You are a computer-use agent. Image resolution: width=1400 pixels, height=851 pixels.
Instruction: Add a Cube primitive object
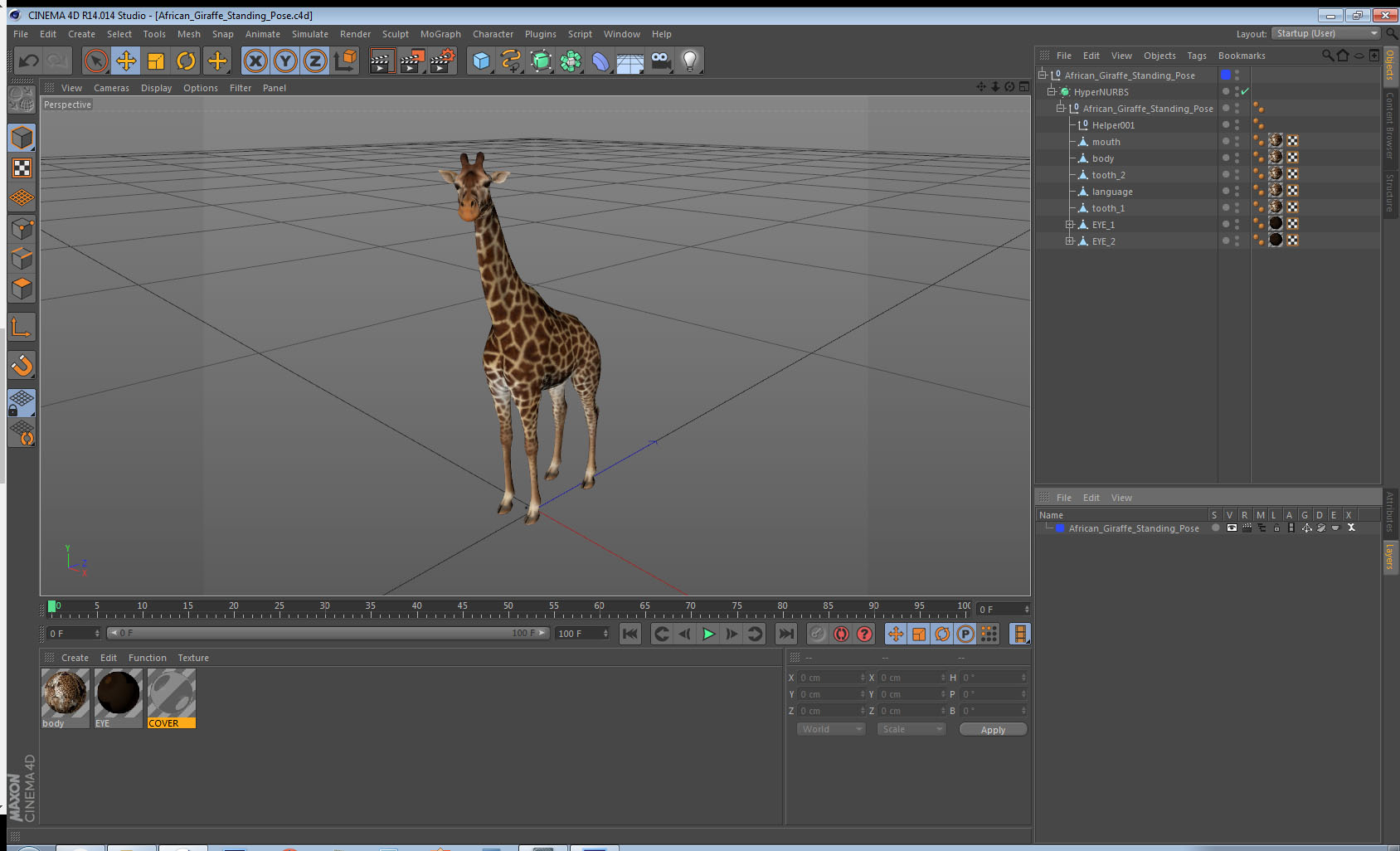pyautogui.click(x=481, y=61)
